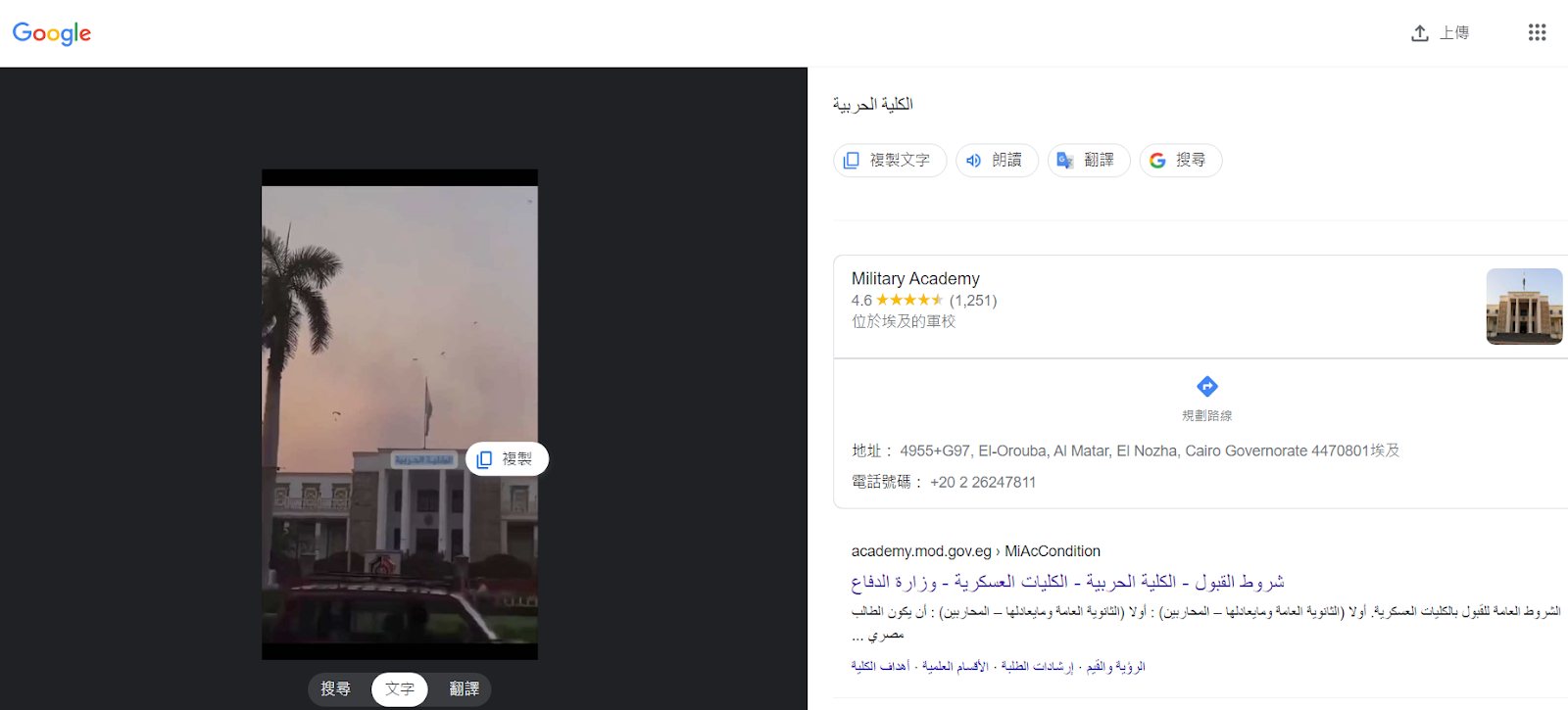Click the uploaded building photo
Image resolution: width=1568 pixels, height=710 pixels.
tap(400, 414)
